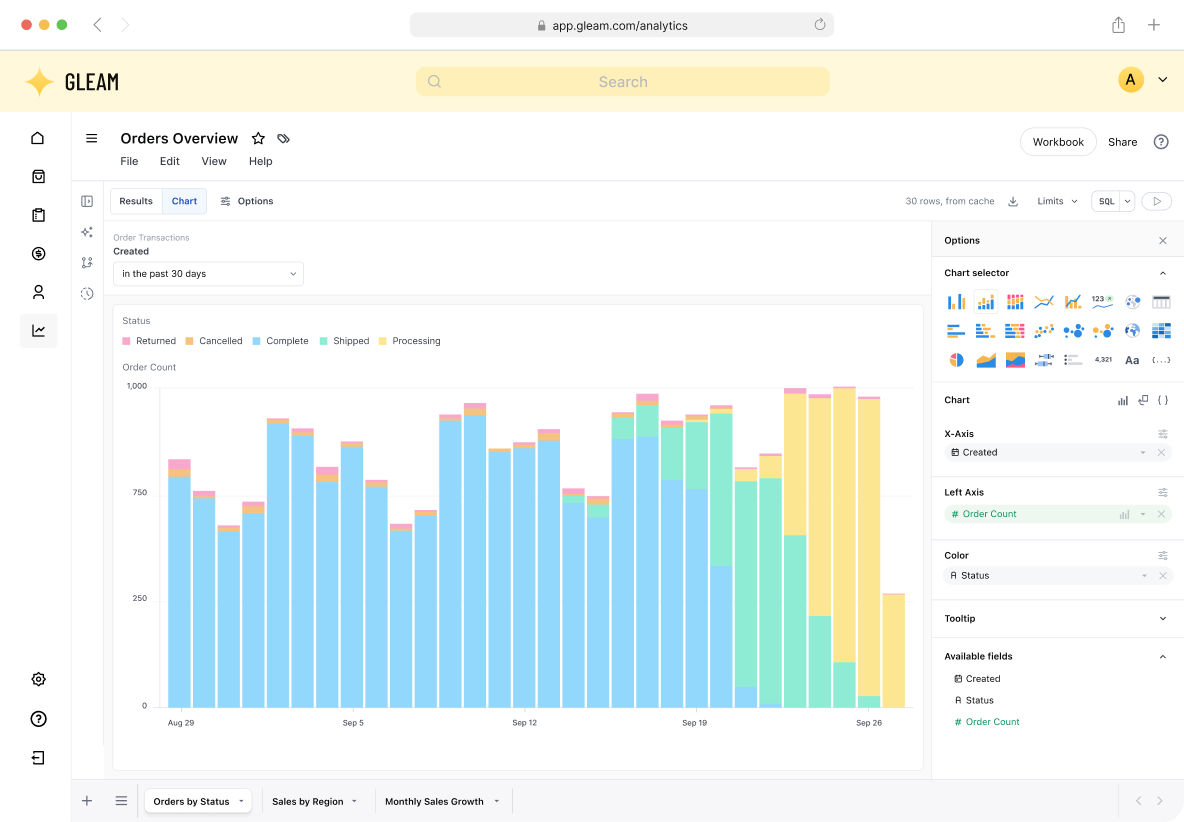Toggle the Processing series in legend
1184x822 pixels.
409,341
